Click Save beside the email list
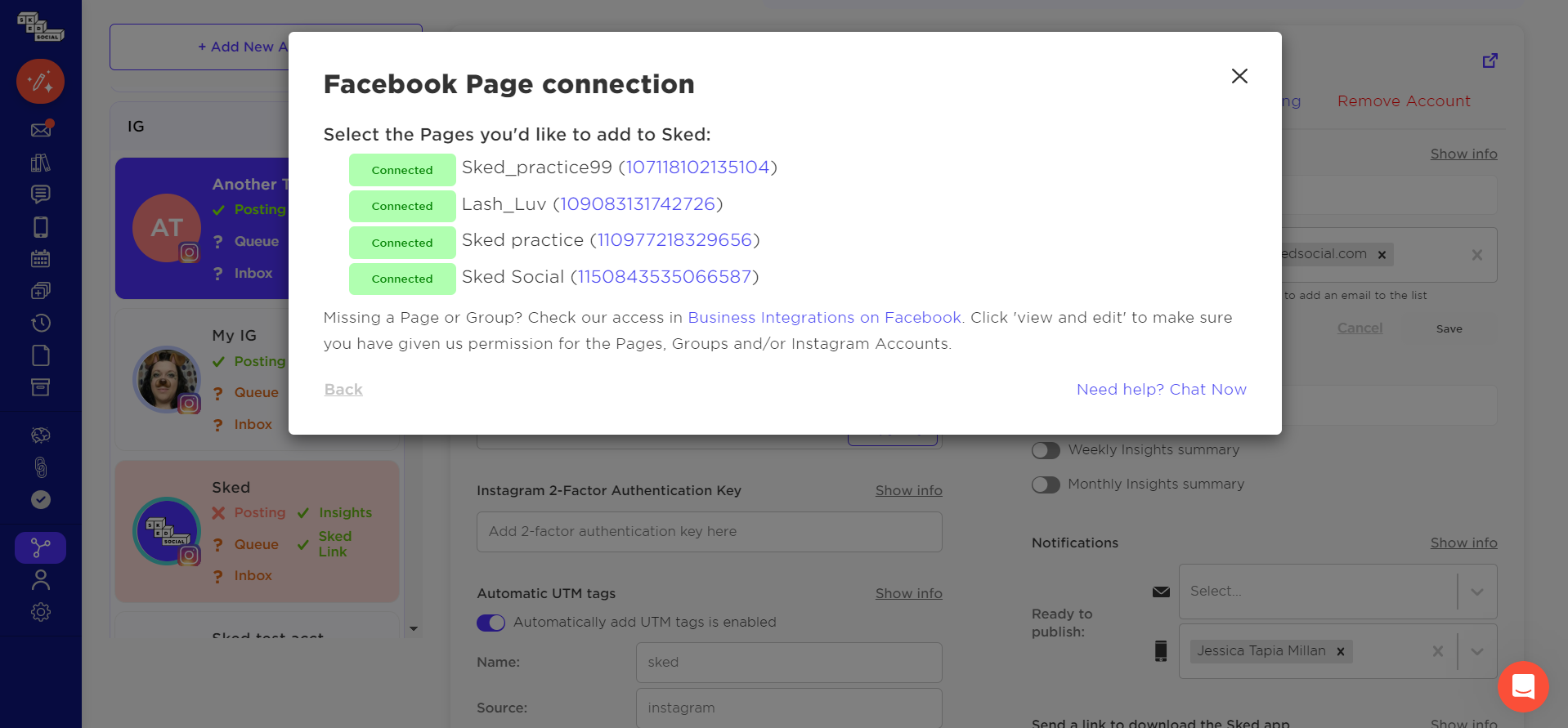The width and height of the screenshot is (1568, 728). click(1449, 328)
